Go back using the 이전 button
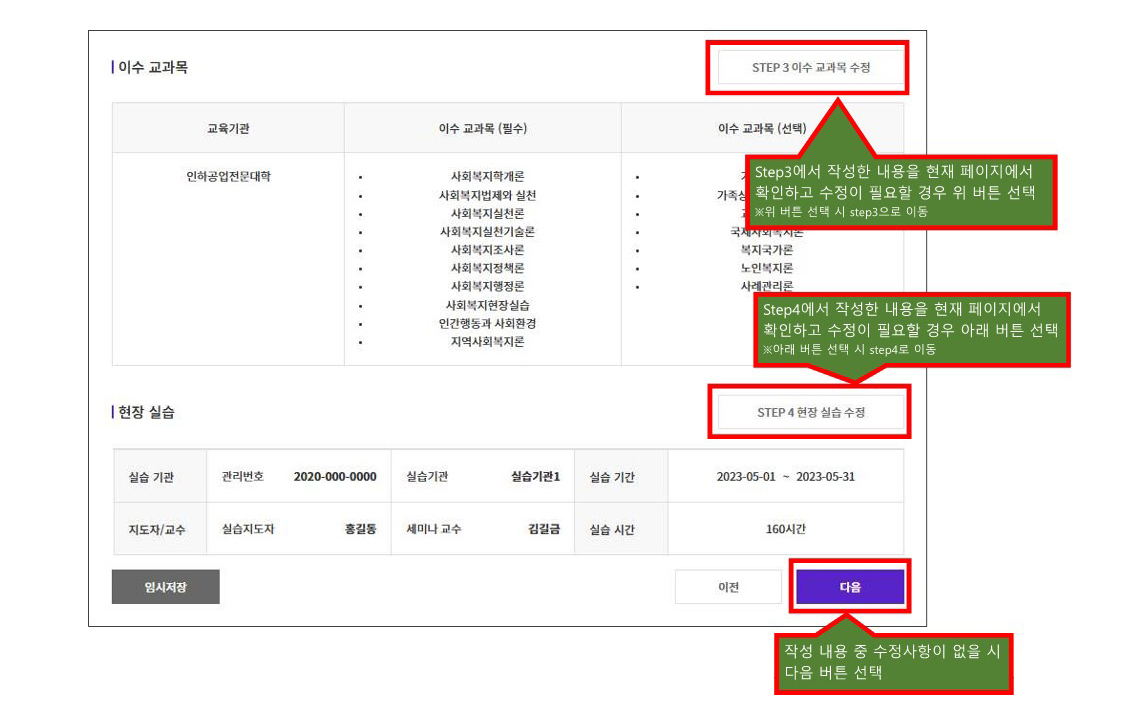The height and width of the screenshot is (725, 1123). (728, 587)
